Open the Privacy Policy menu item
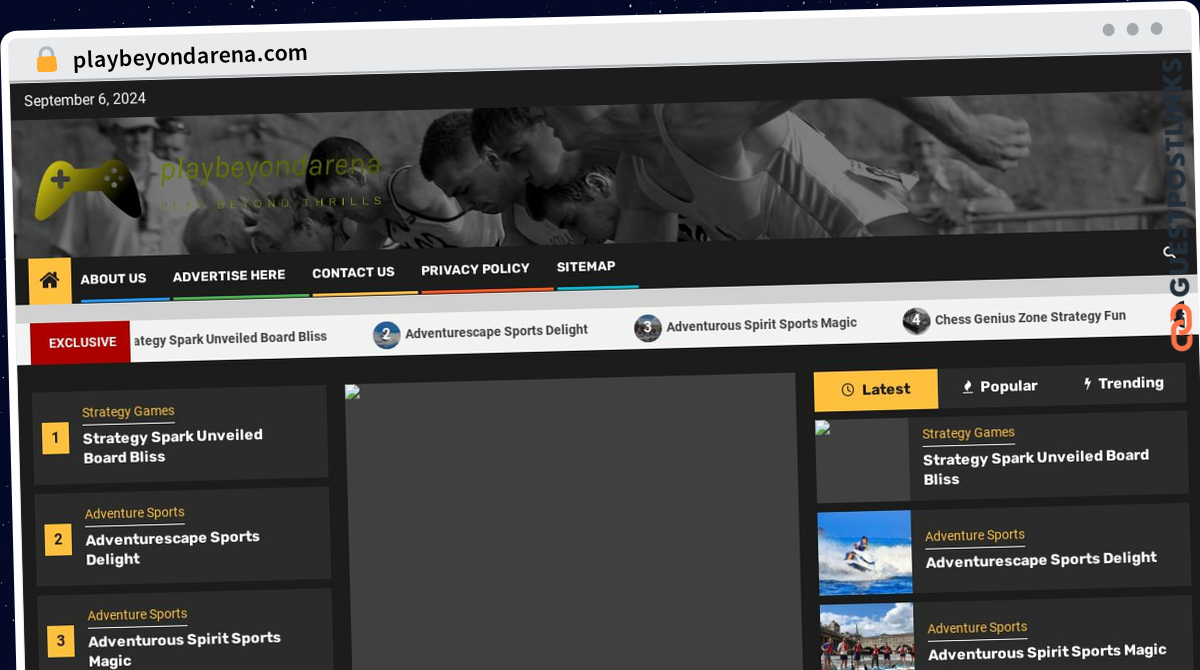This screenshot has width=1200, height=670. (x=475, y=269)
